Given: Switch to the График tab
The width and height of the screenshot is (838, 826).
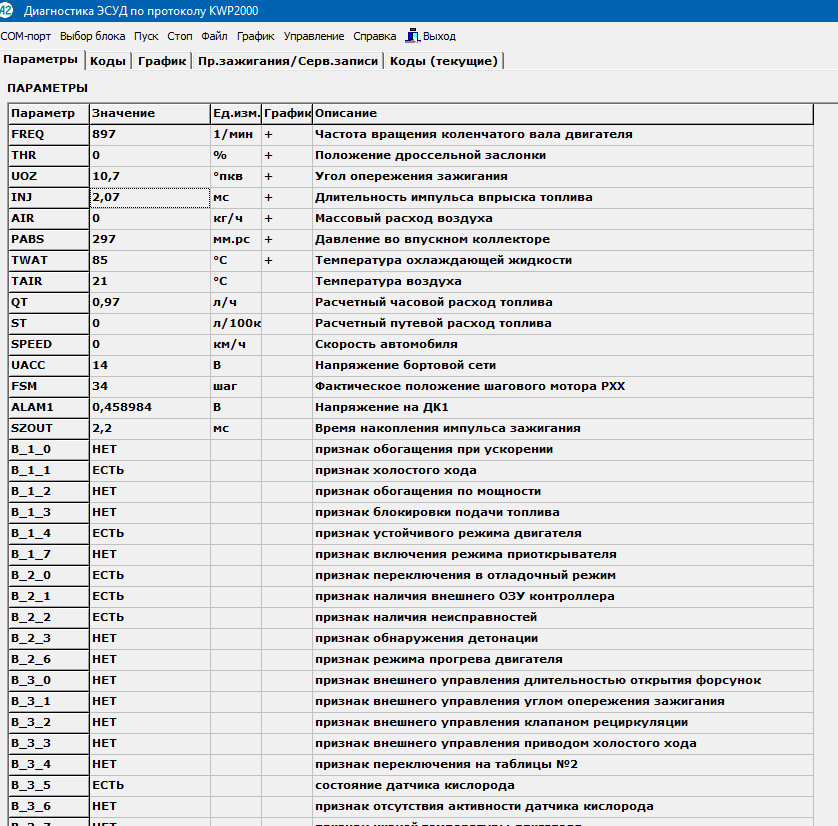Looking at the screenshot, I should pyautogui.click(x=162, y=61).
